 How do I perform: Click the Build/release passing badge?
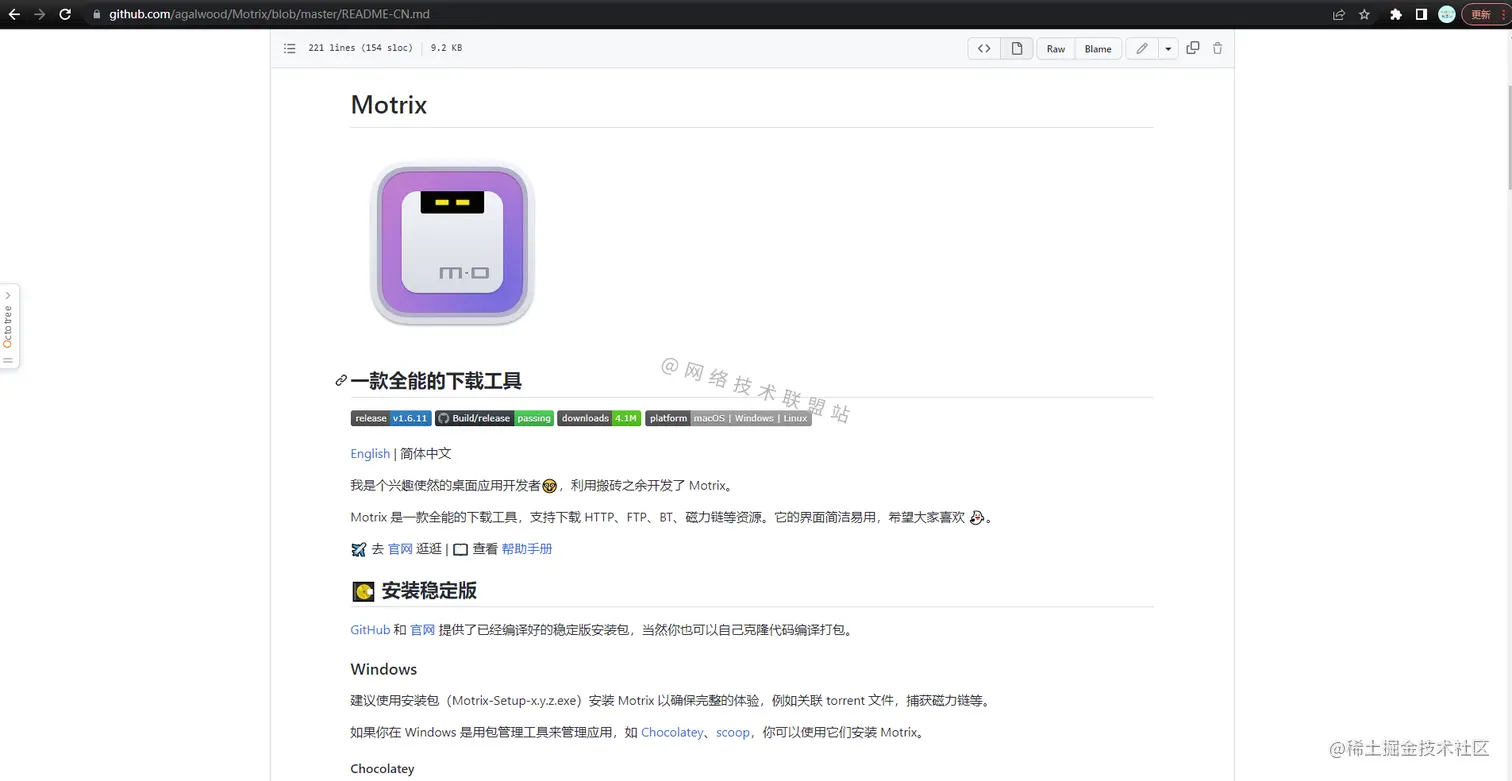(494, 418)
